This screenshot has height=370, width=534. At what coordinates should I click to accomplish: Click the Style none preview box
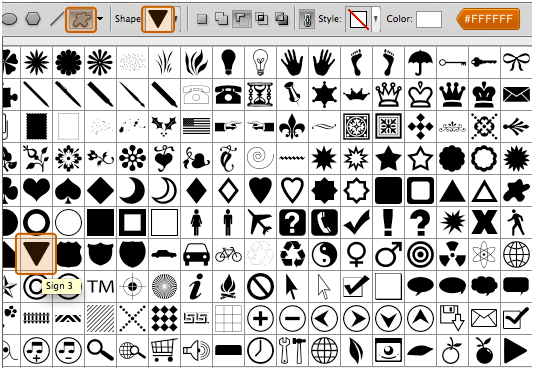[x=358, y=19]
